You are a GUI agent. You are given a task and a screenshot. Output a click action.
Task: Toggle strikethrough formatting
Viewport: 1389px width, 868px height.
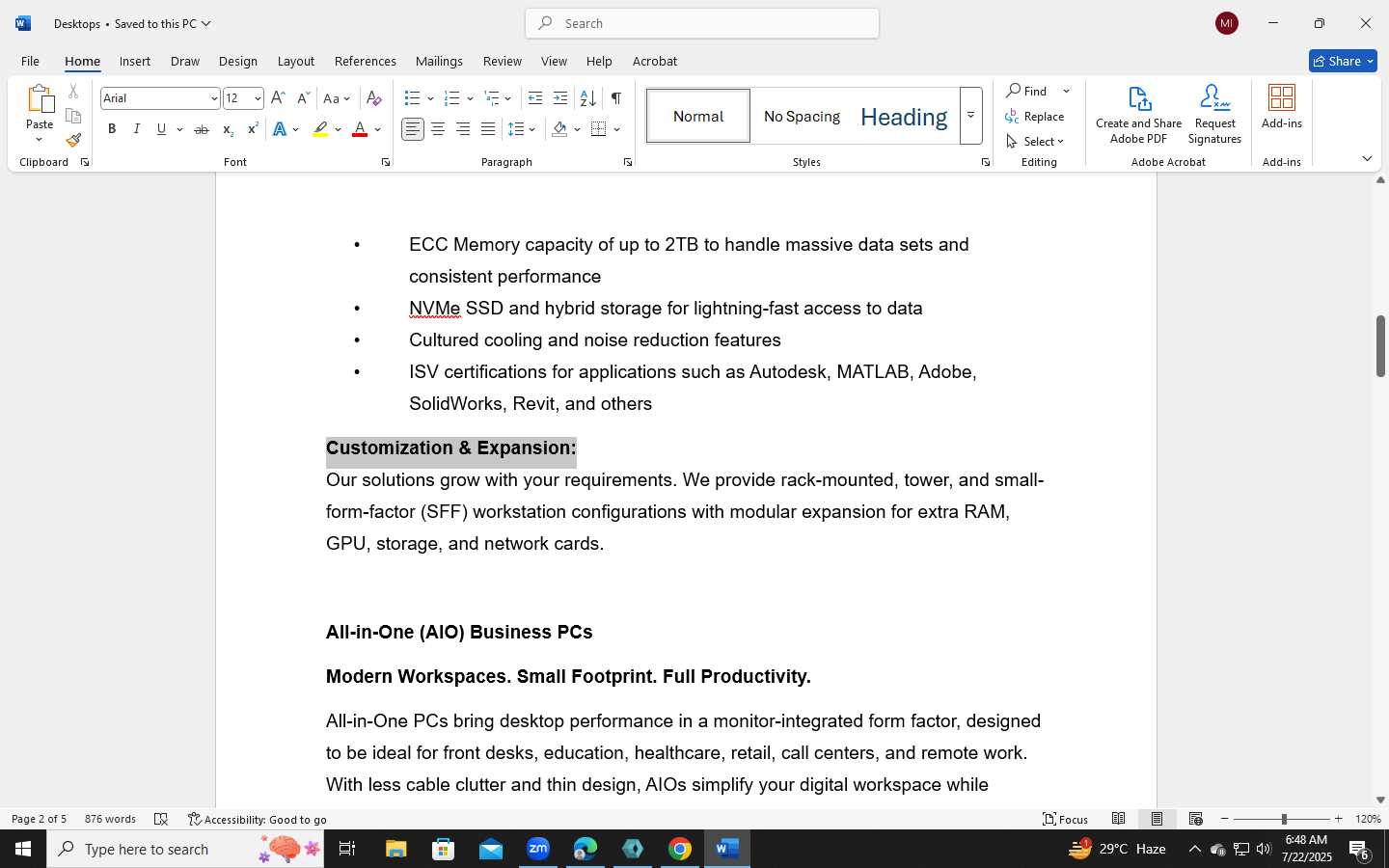[202, 129]
